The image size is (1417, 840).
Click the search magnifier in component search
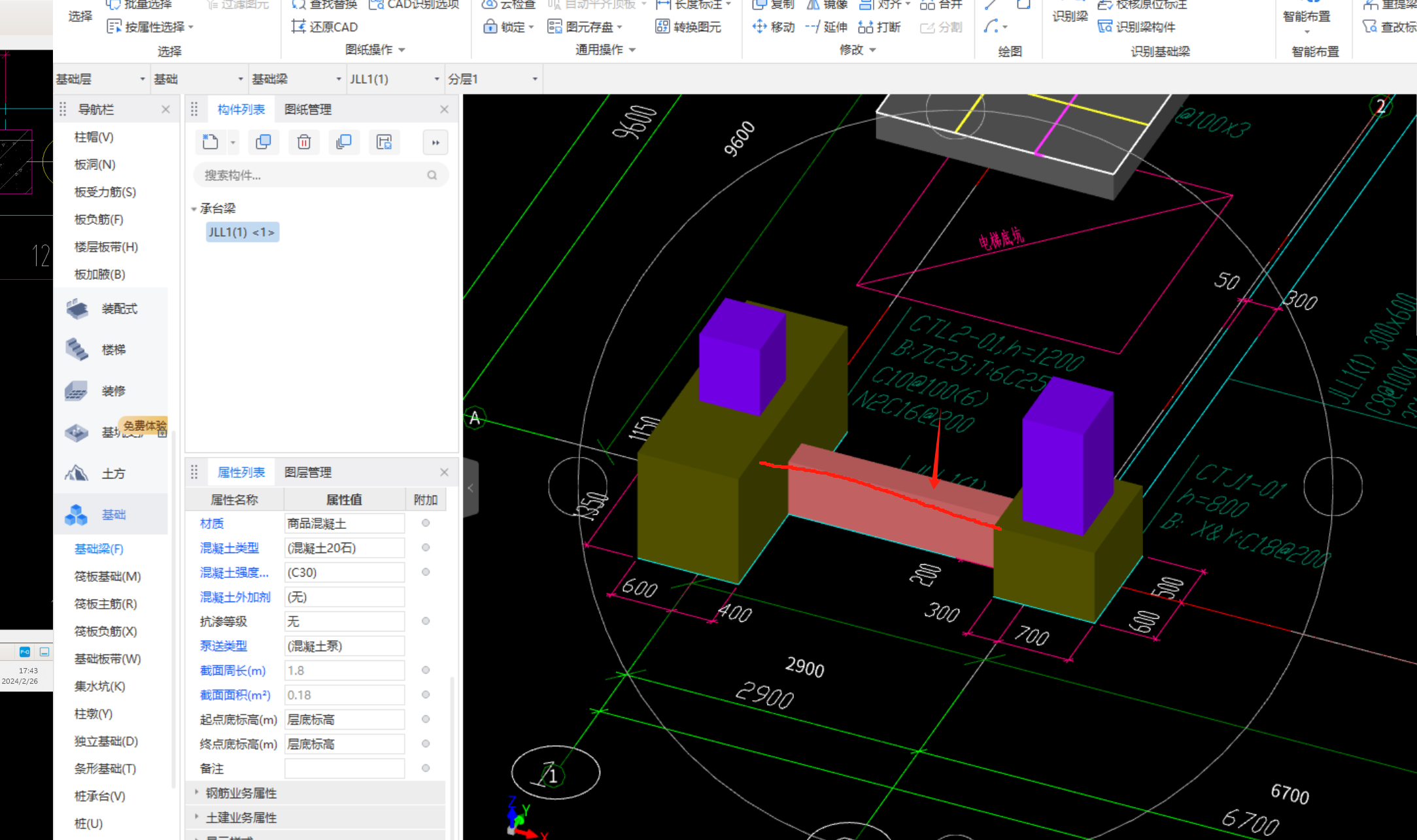(432, 175)
